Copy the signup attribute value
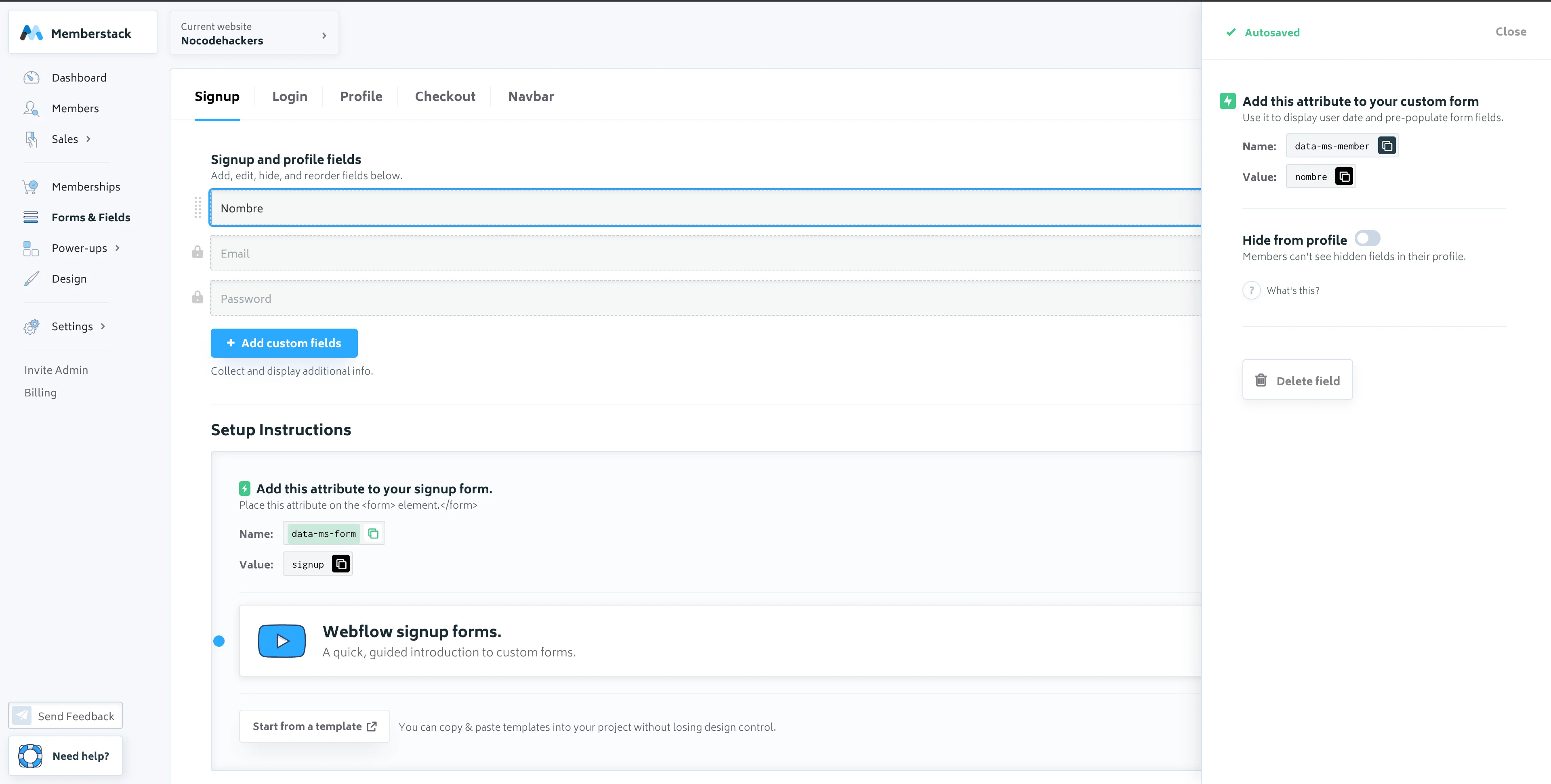The width and height of the screenshot is (1551, 784). point(341,564)
